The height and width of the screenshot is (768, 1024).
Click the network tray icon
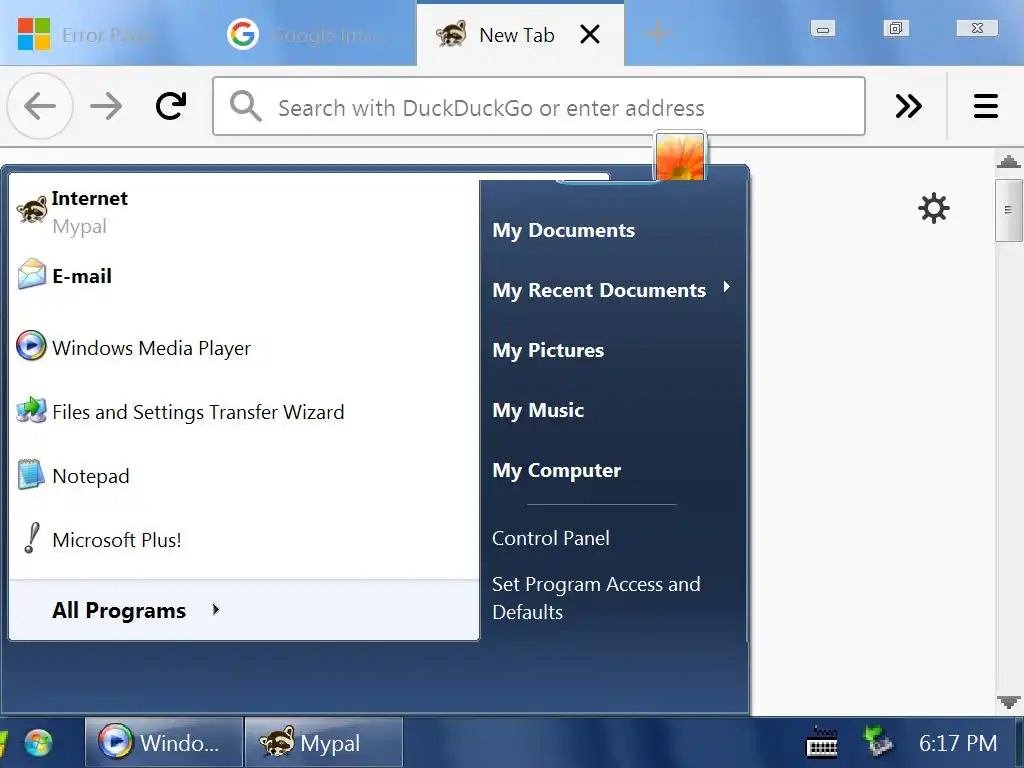878,741
